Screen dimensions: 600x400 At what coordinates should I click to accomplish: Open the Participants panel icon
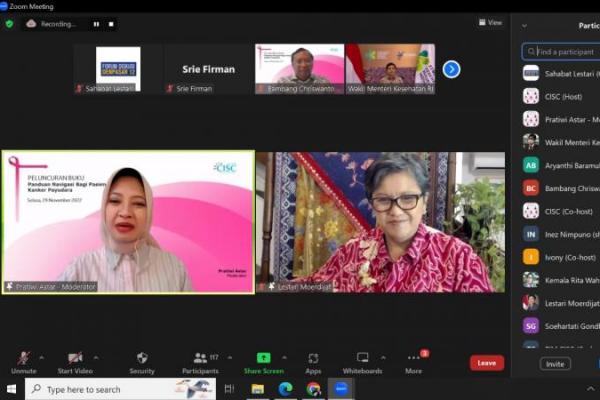point(199,358)
